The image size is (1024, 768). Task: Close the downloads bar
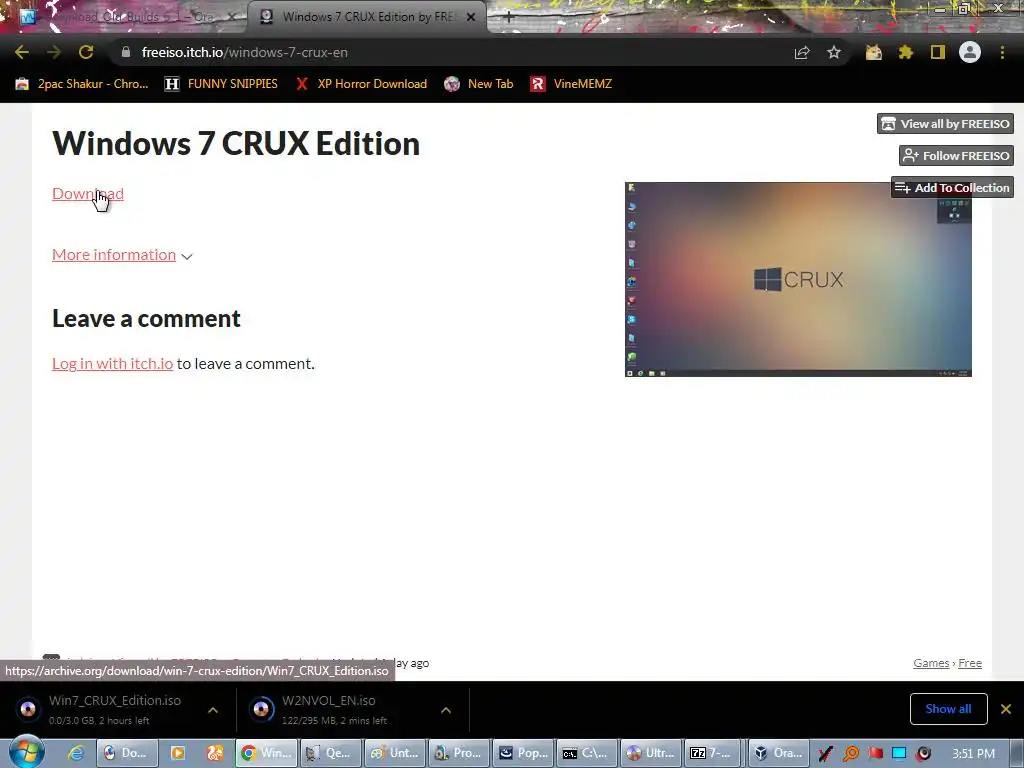click(1006, 709)
